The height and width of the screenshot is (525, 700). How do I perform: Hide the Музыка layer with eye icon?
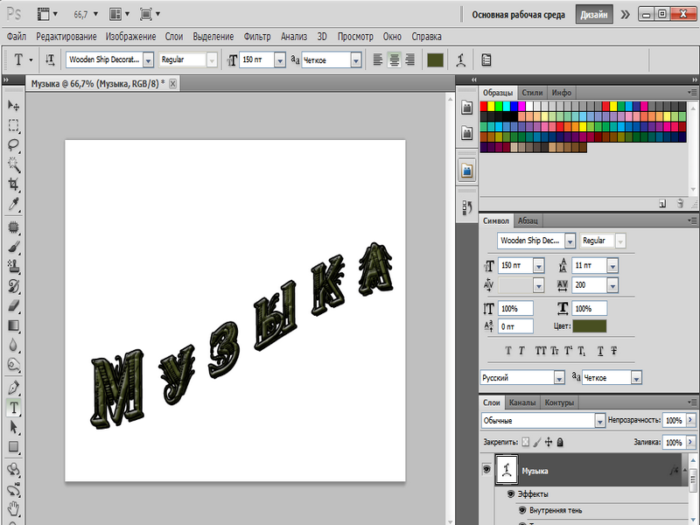[487, 469]
